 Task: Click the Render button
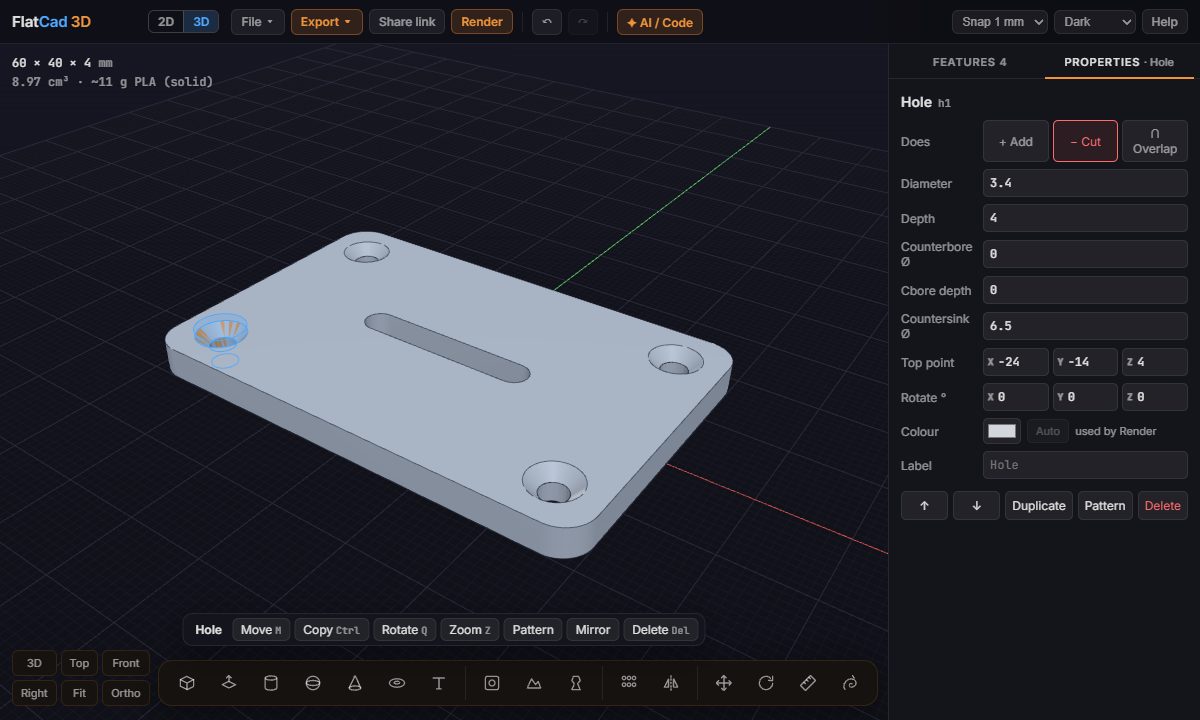click(482, 22)
